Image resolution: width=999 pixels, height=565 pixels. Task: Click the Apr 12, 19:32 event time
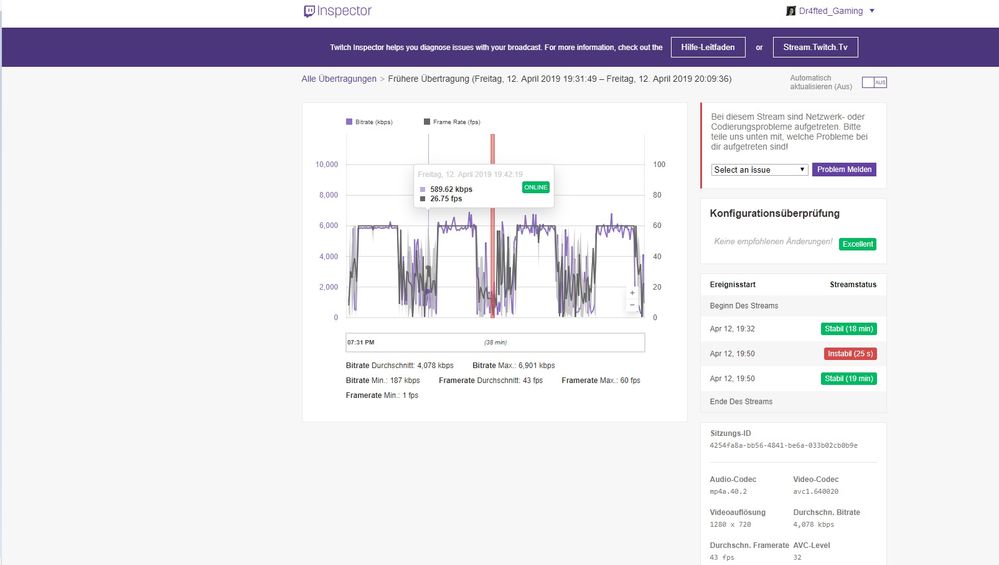(732, 329)
